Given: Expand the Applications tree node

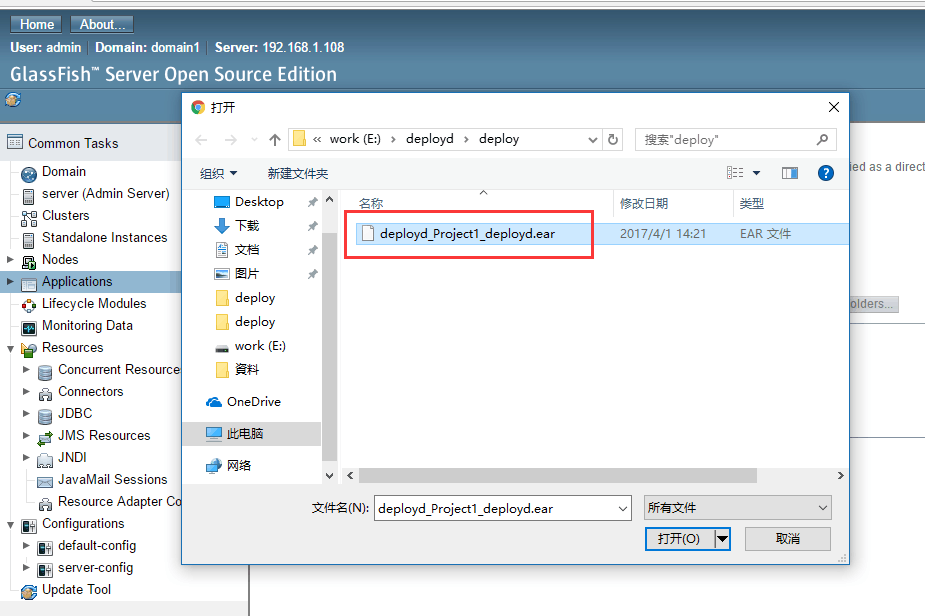Looking at the screenshot, I should coord(10,281).
